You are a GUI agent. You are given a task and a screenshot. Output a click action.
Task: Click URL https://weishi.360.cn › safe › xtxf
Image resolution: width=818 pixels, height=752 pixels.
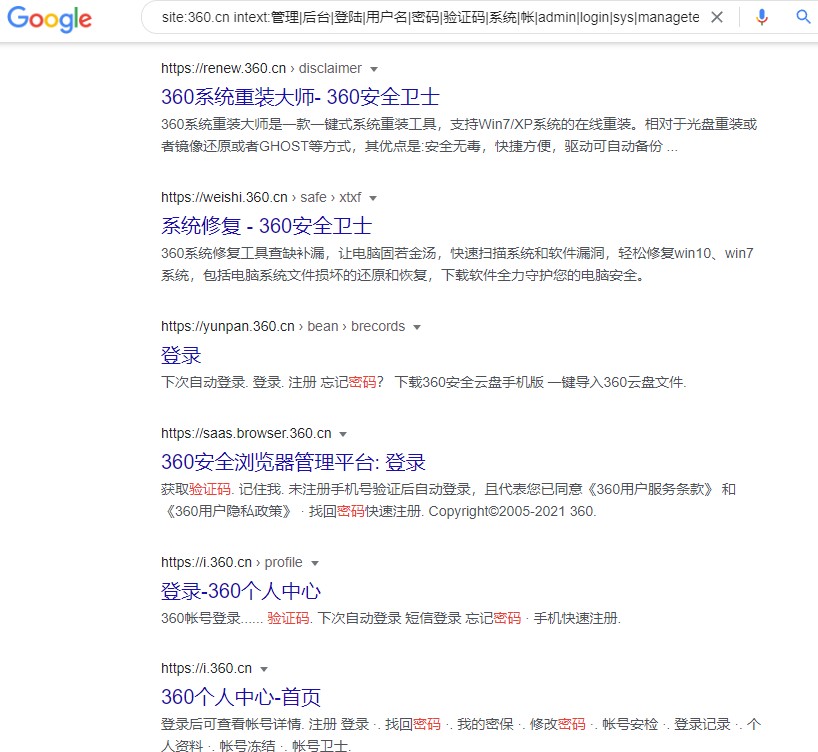click(x=261, y=197)
